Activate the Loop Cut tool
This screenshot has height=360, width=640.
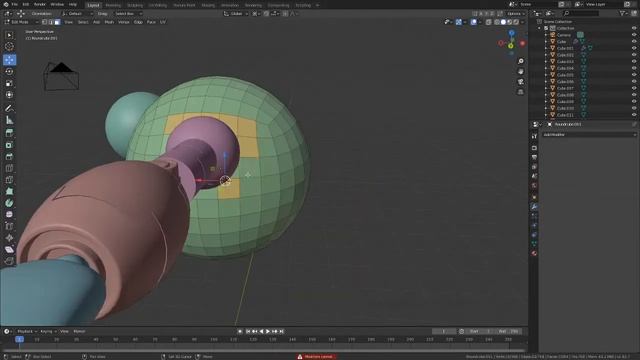9,168
